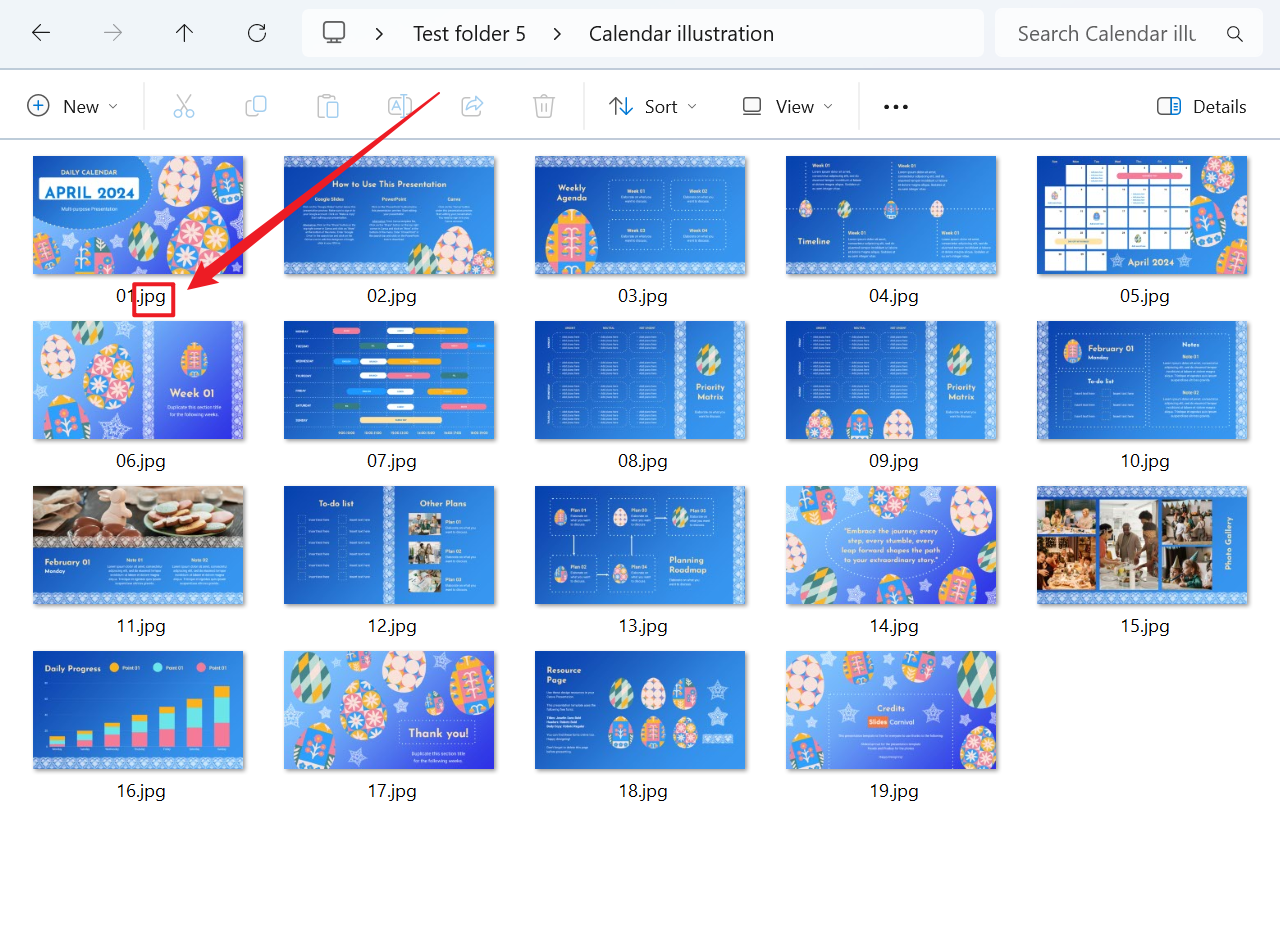1280x927 pixels.
Task: Click the file name 12.jpg
Action: click(391, 626)
